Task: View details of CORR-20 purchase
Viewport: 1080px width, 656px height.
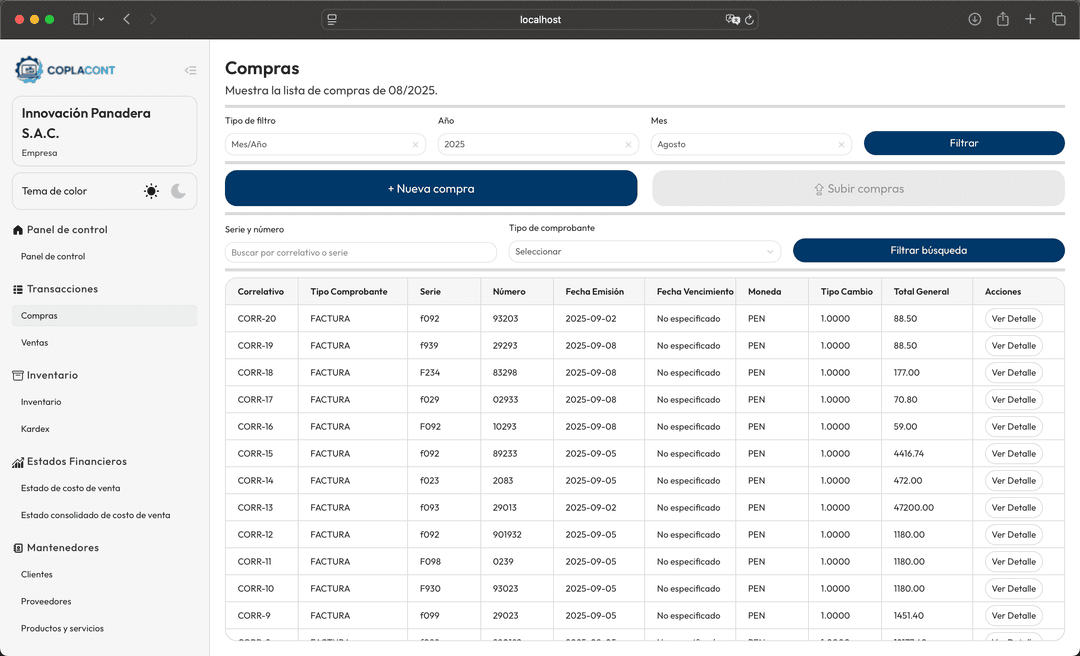Action: pos(1013,319)
